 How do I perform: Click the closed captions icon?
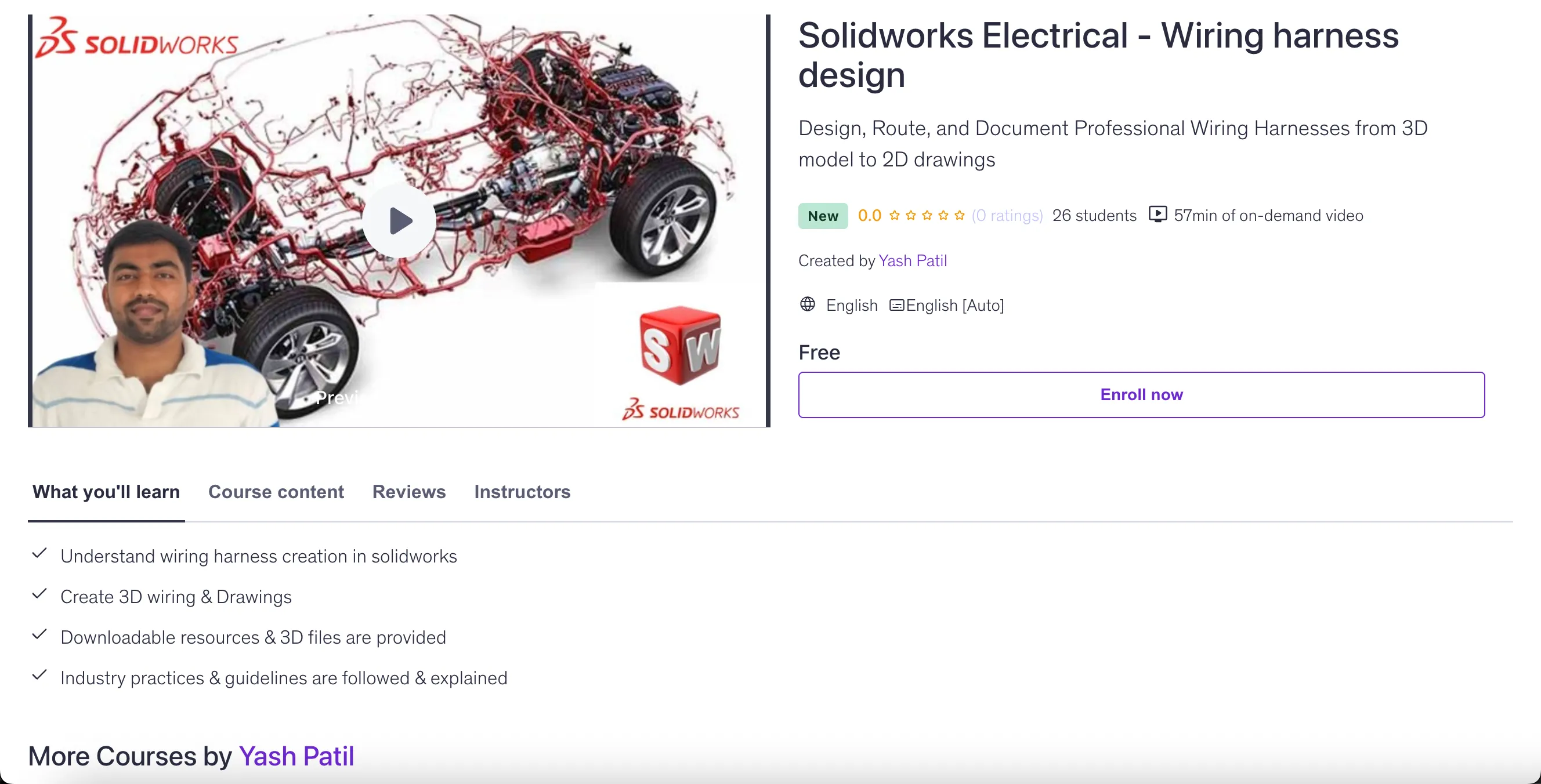896,305
